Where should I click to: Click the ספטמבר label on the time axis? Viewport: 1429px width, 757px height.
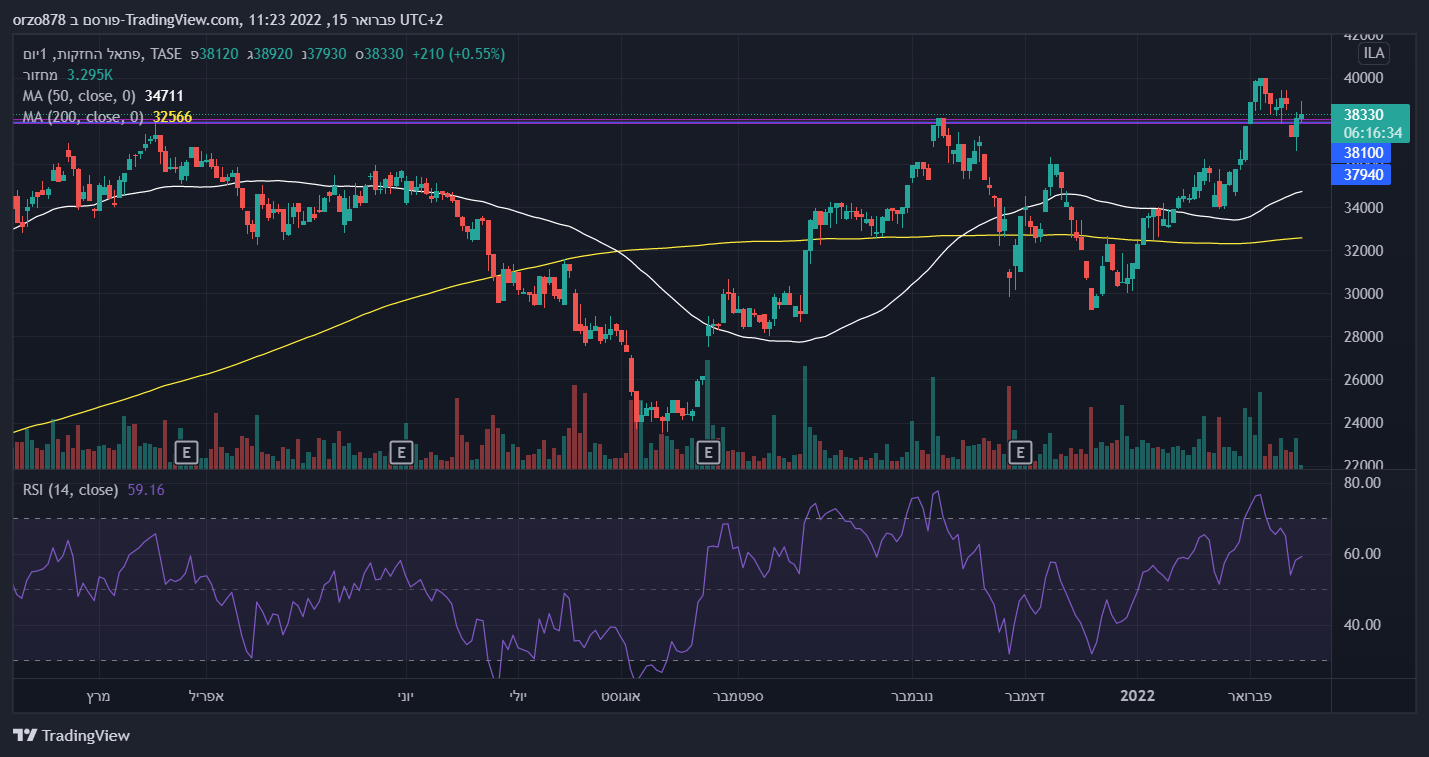[x=740, y=695]
